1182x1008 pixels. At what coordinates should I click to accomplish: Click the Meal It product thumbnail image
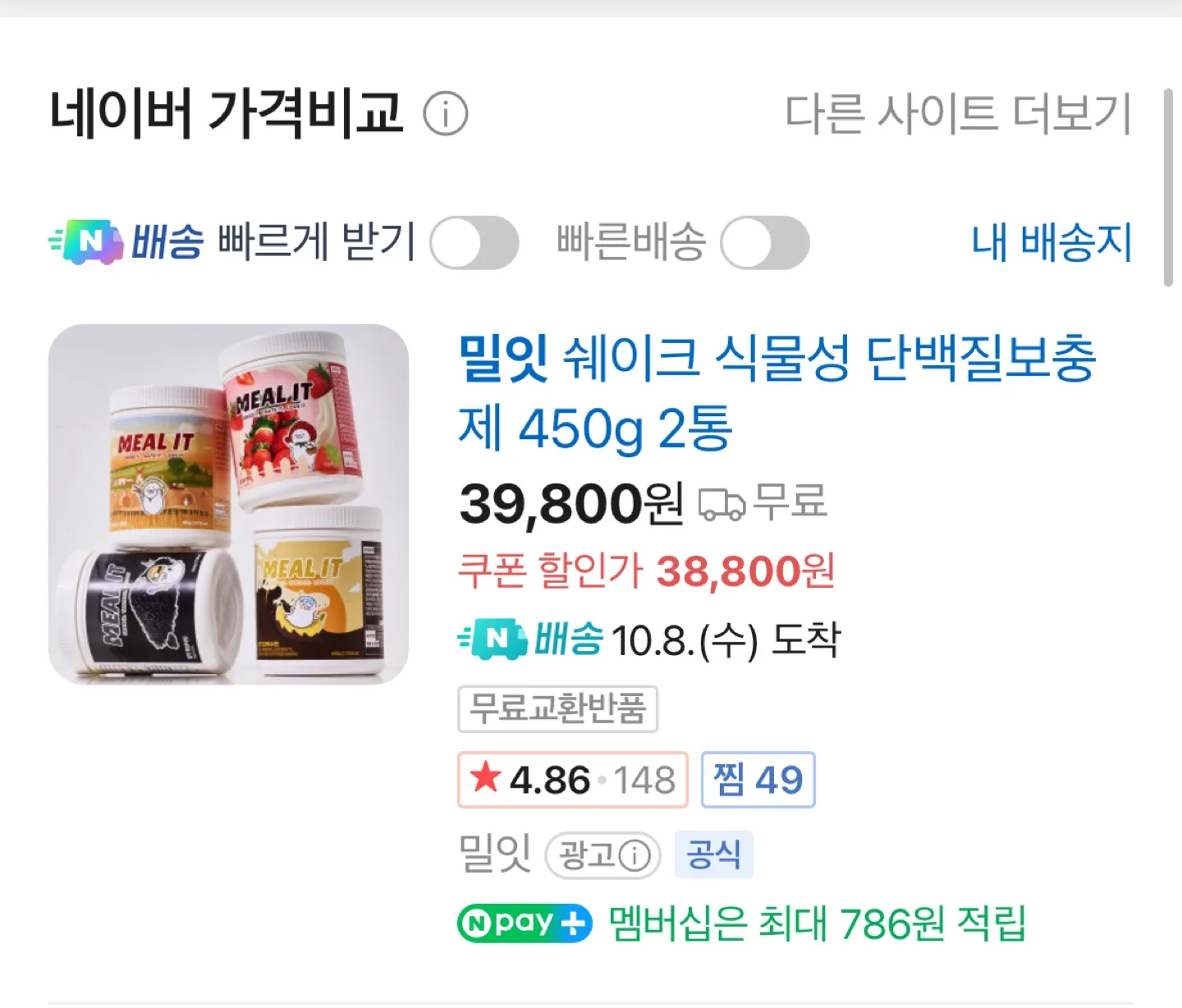228,504
